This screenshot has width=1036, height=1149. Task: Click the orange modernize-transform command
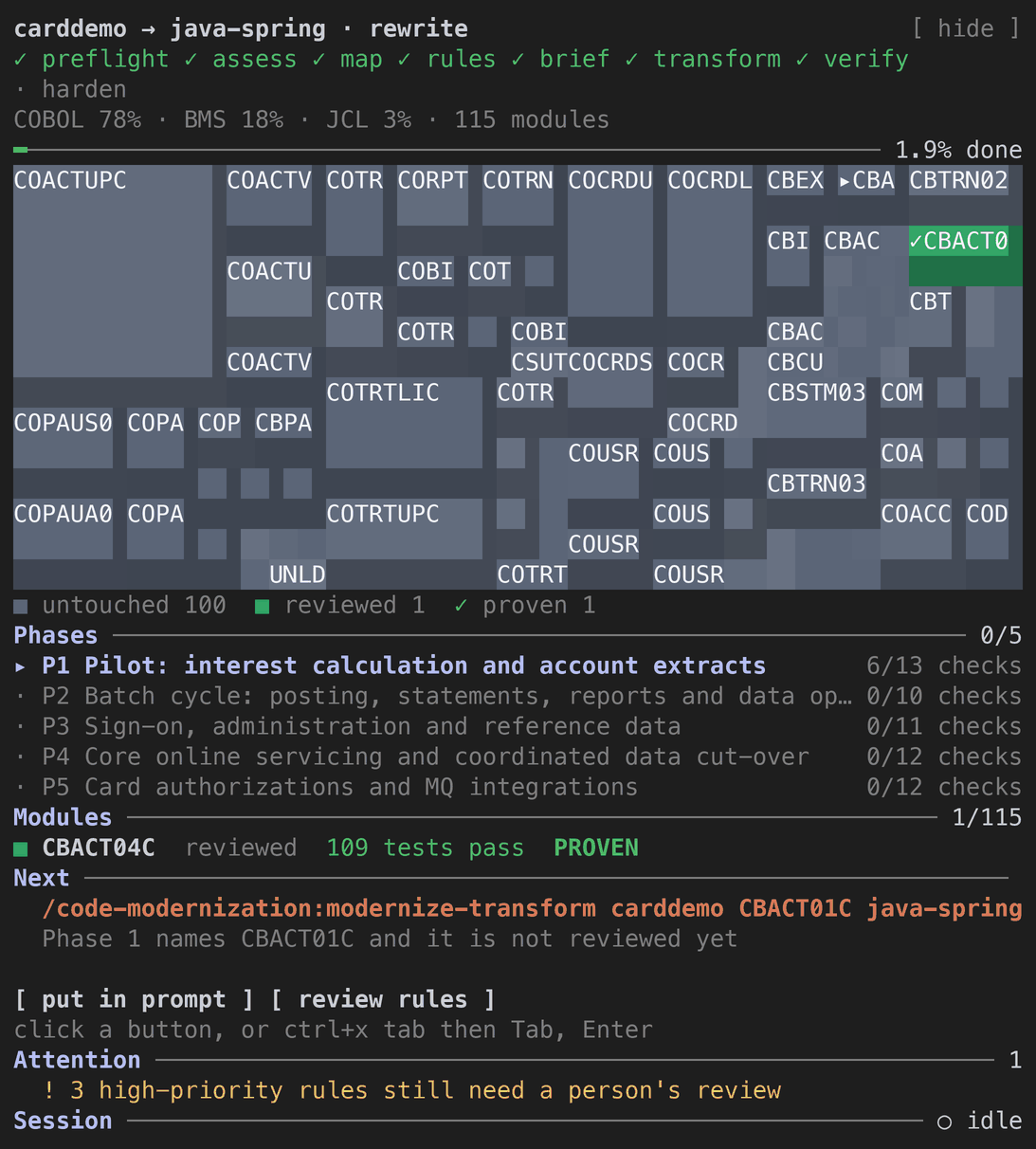532,908
